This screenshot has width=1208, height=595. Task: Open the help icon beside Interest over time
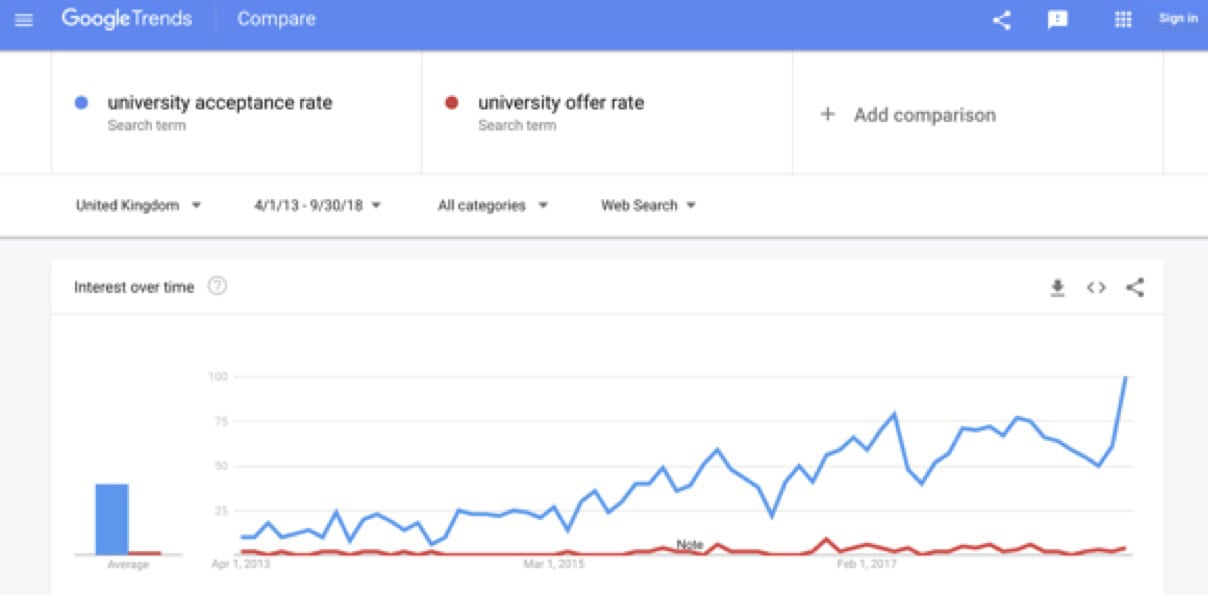217,286
